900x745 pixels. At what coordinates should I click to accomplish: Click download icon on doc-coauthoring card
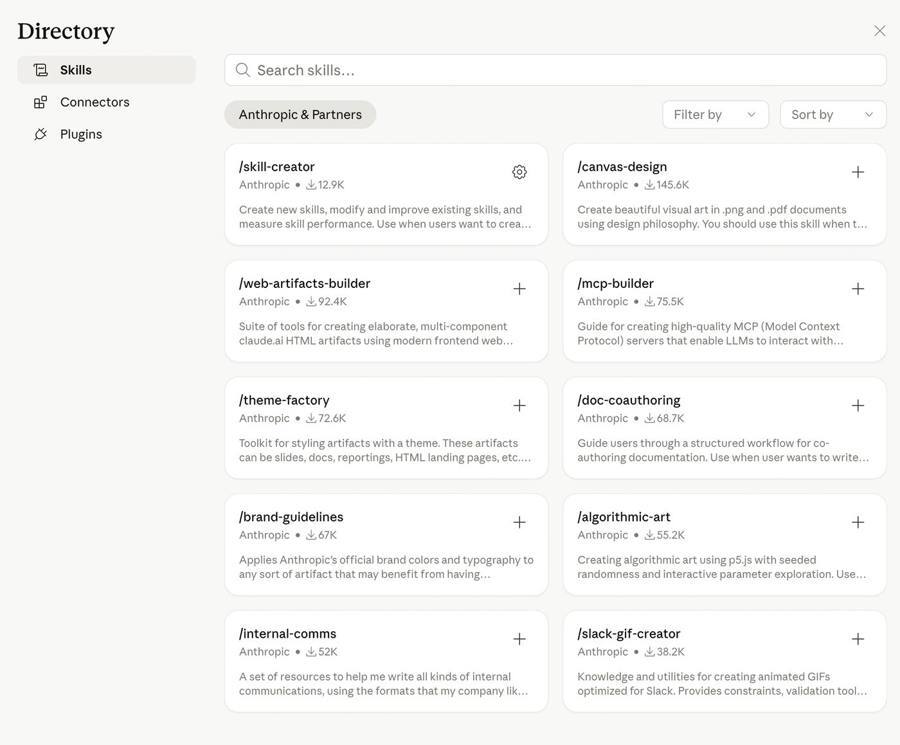pyautogui.click(x=649, y=418)
